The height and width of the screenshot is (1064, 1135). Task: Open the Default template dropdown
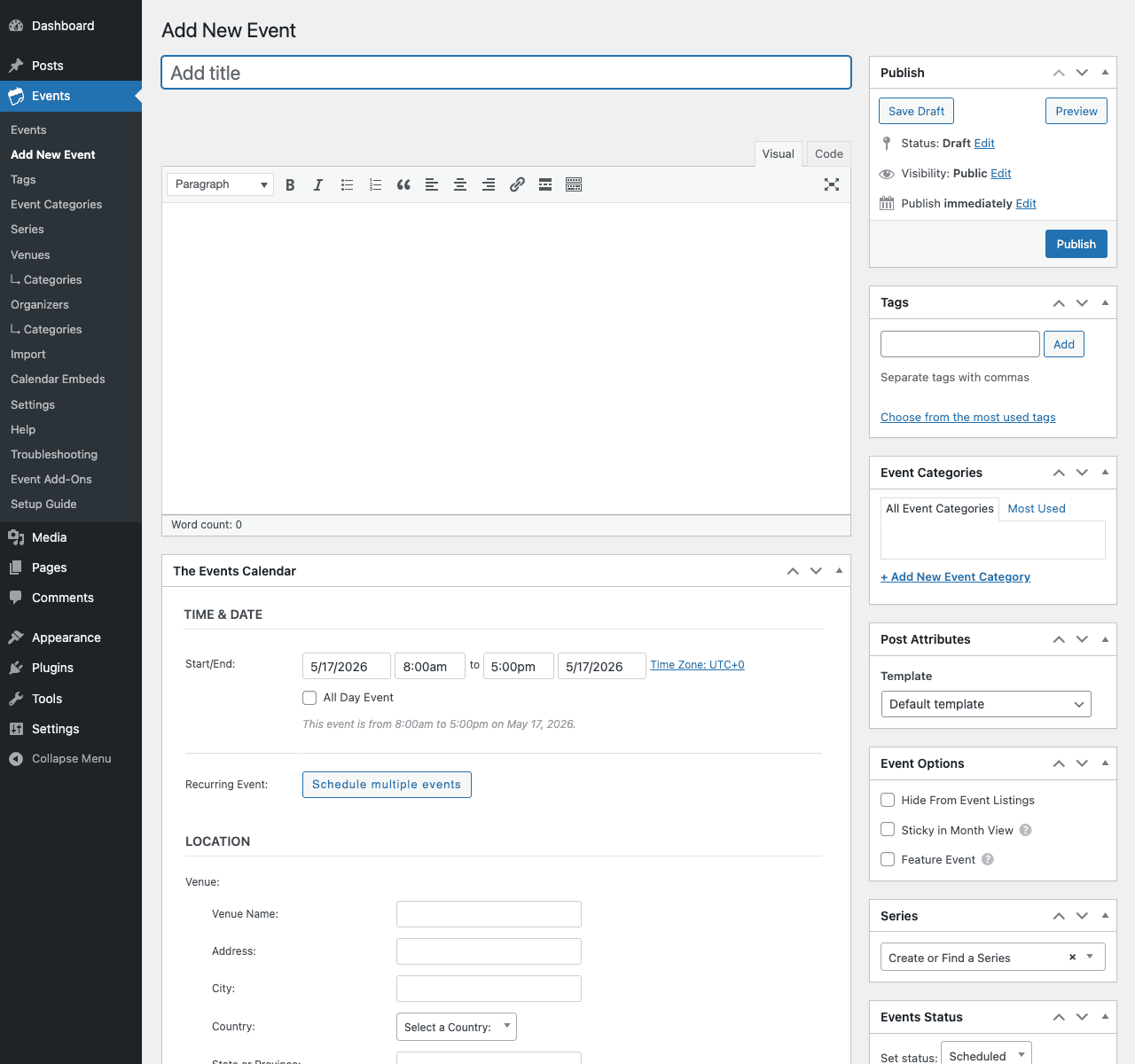[x=986, y=704]
